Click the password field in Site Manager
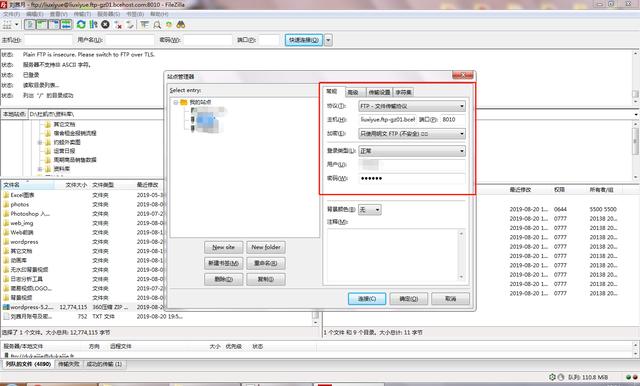 click(412, 178)
